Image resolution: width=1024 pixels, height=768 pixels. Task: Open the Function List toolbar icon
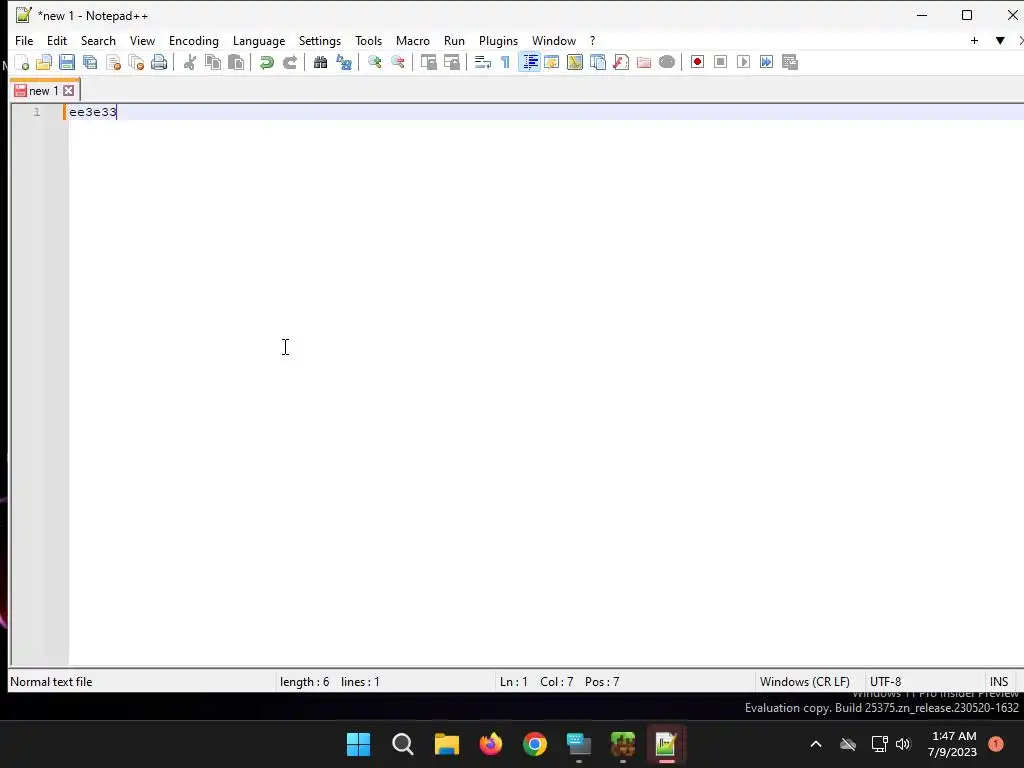pos(621,62)
